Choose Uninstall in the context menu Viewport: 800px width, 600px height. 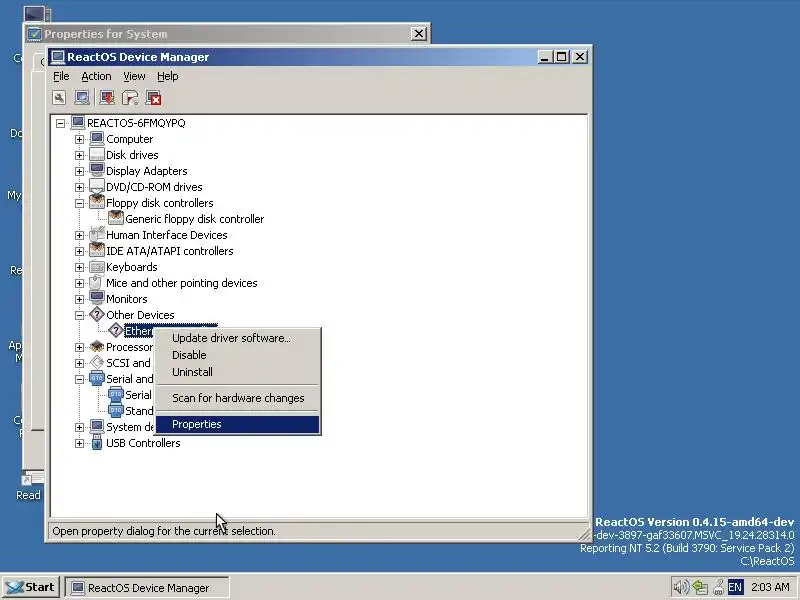[x=238, y=372]
